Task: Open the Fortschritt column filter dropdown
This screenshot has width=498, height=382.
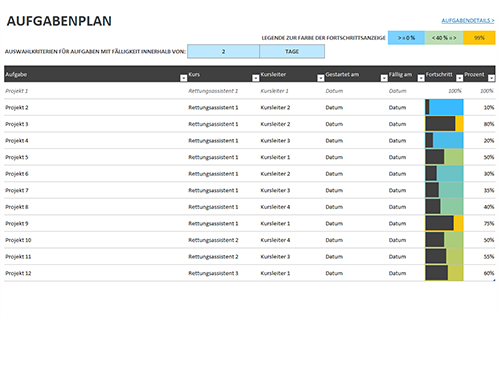Action: (x=459, y=78)
